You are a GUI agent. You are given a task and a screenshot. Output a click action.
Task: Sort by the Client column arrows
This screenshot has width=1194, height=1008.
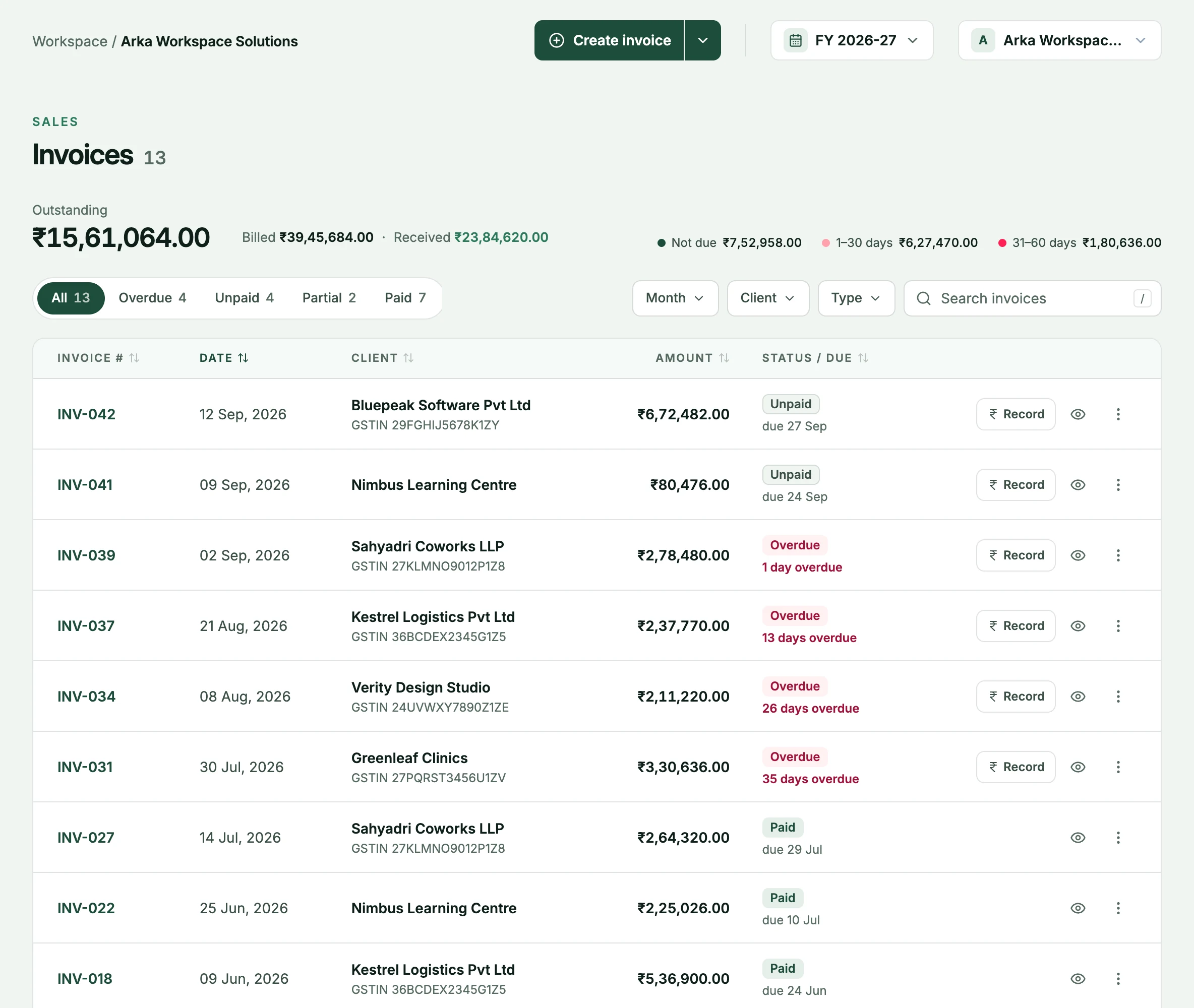click(408, 358)
